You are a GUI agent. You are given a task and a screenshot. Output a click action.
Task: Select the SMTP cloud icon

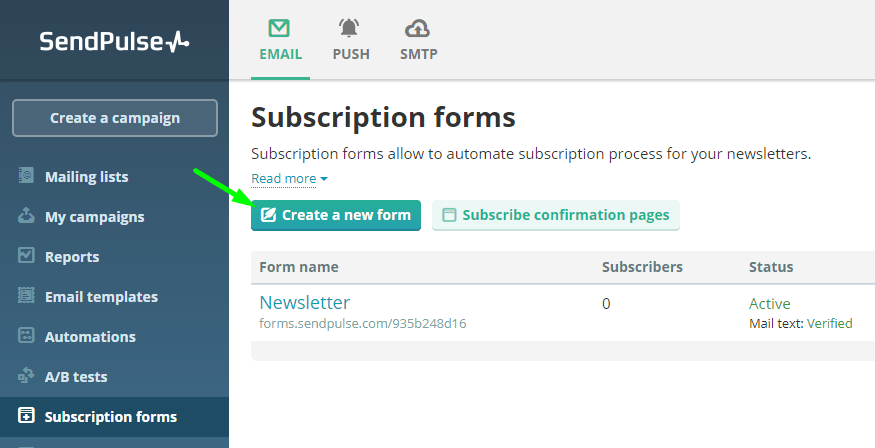(x=418, y=28)
